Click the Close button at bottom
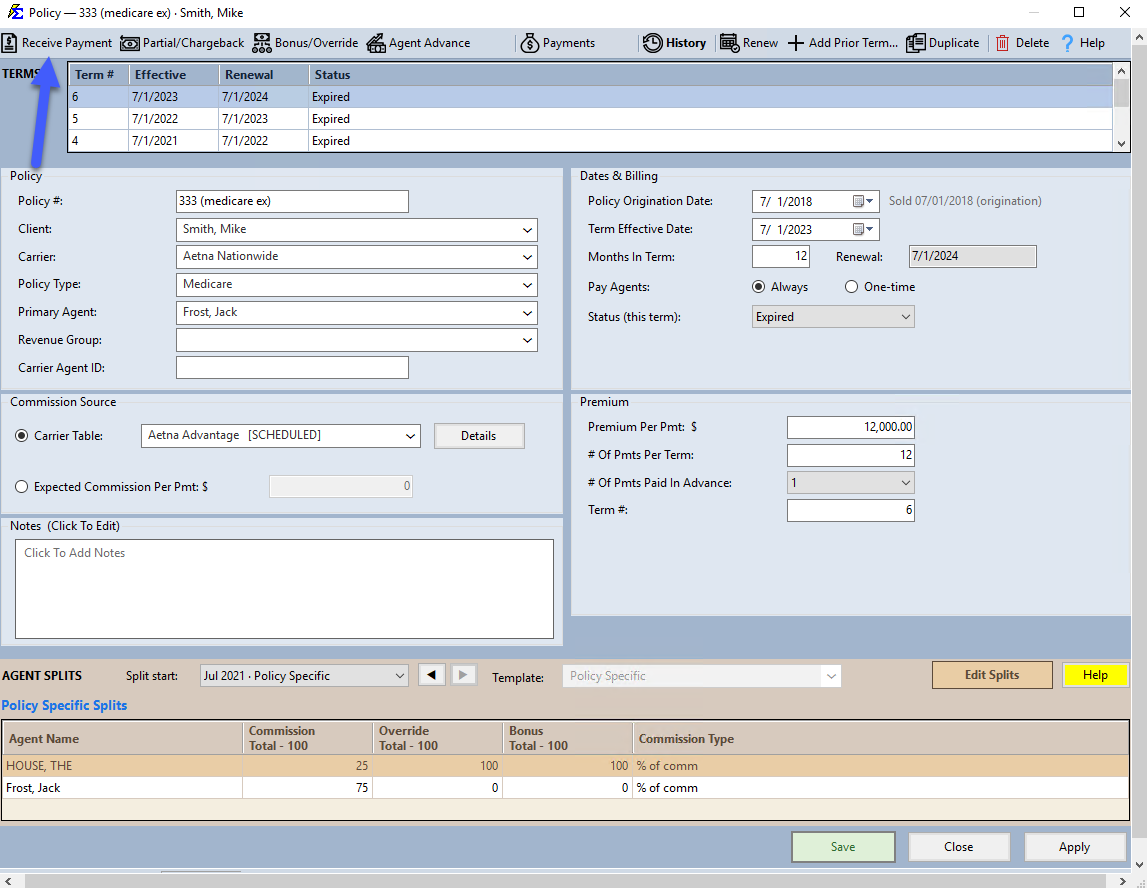This screenshot has height=888, width=1147. [958, 847]
